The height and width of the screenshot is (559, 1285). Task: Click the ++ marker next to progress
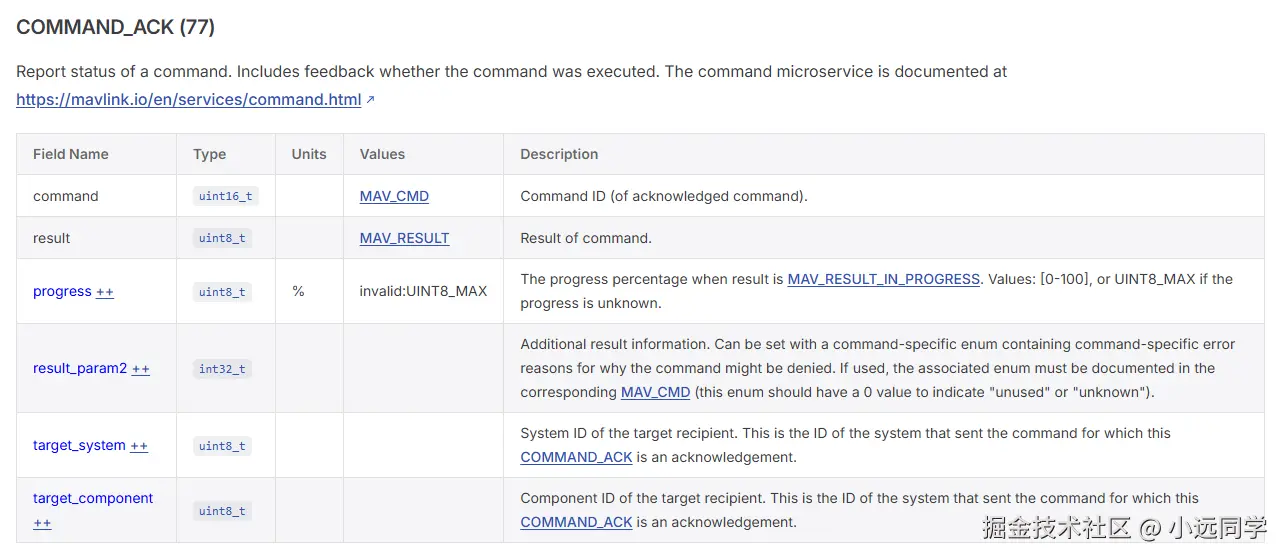pyautogui.click(x=105, y=292)
